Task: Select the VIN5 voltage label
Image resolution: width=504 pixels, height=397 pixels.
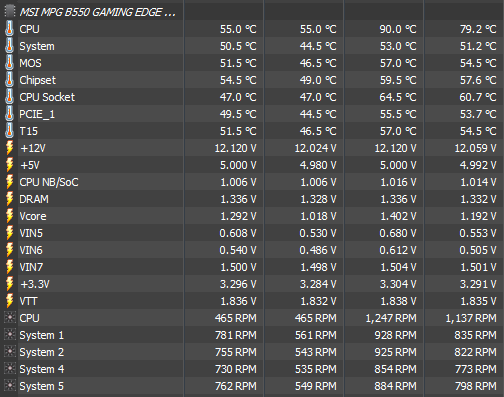Action: coord(31,233)
